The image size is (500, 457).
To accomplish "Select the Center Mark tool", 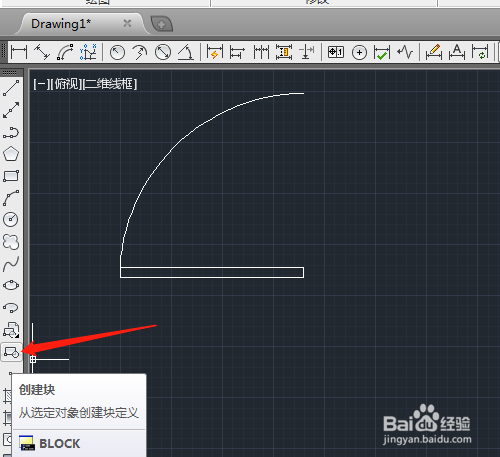I will tap(359, 52).
